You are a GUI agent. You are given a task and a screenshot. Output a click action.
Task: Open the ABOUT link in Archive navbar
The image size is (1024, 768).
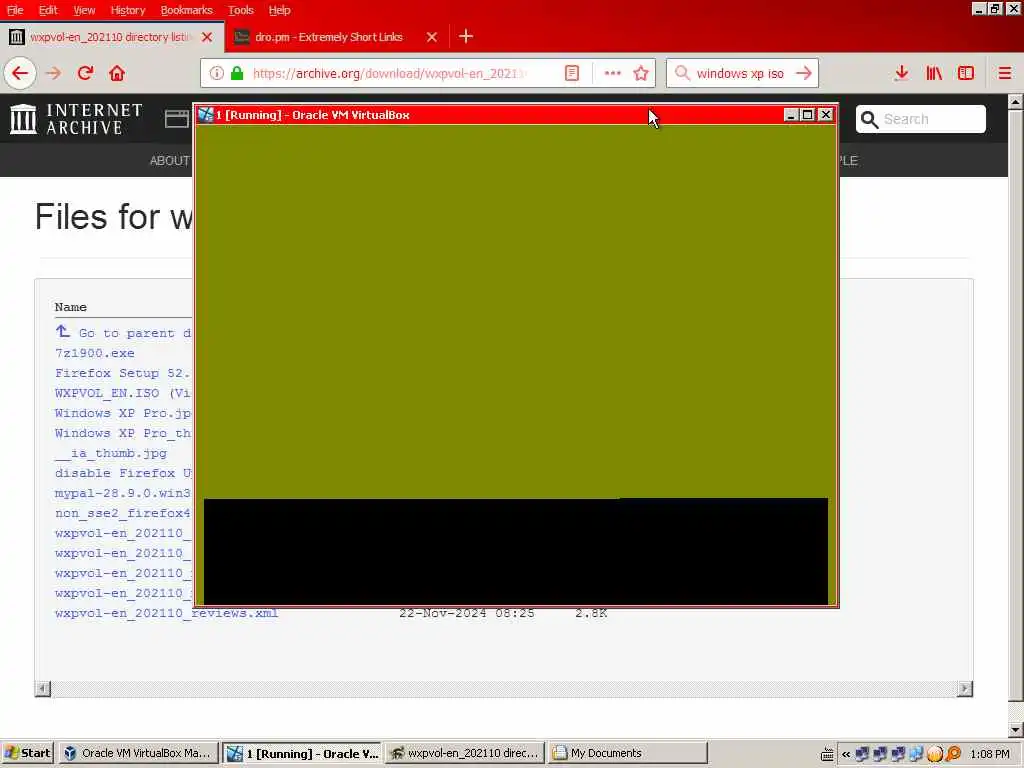169,161
